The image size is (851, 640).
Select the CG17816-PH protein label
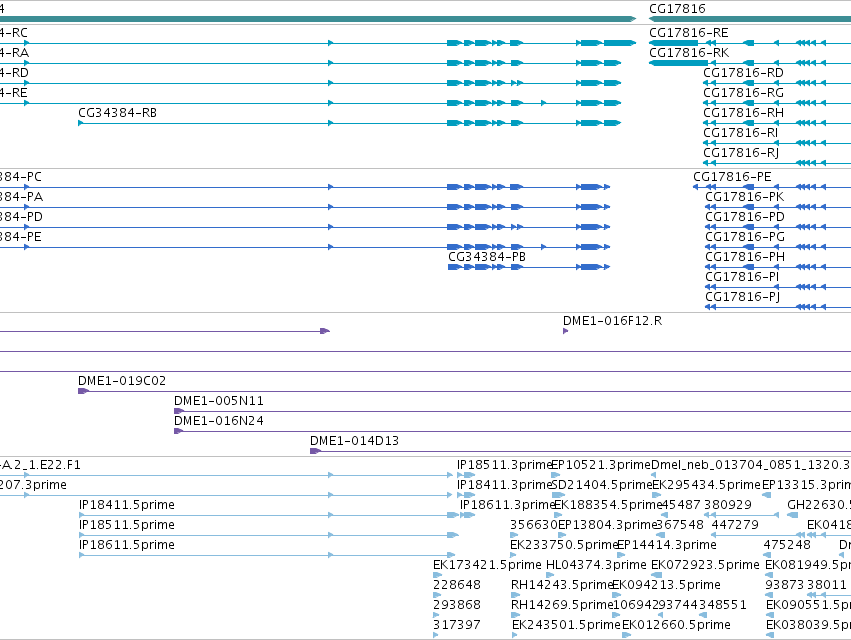[x=745, y=257]
